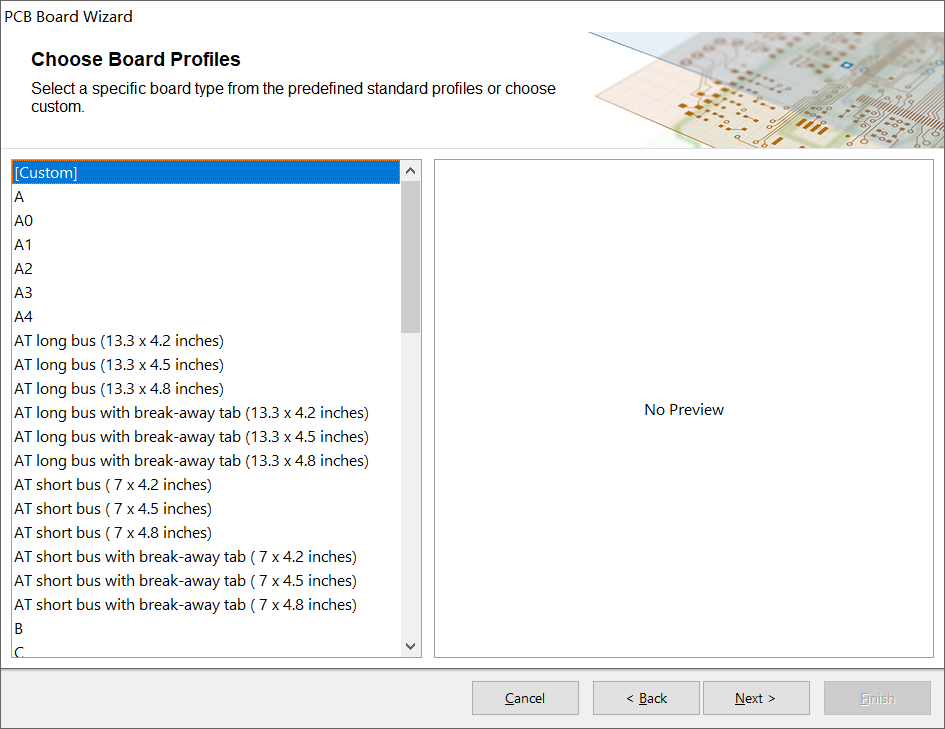Choose AT short bus break-away tab 7 x 4.2
The image size is (945, 729).
click(x=206, y=557)
